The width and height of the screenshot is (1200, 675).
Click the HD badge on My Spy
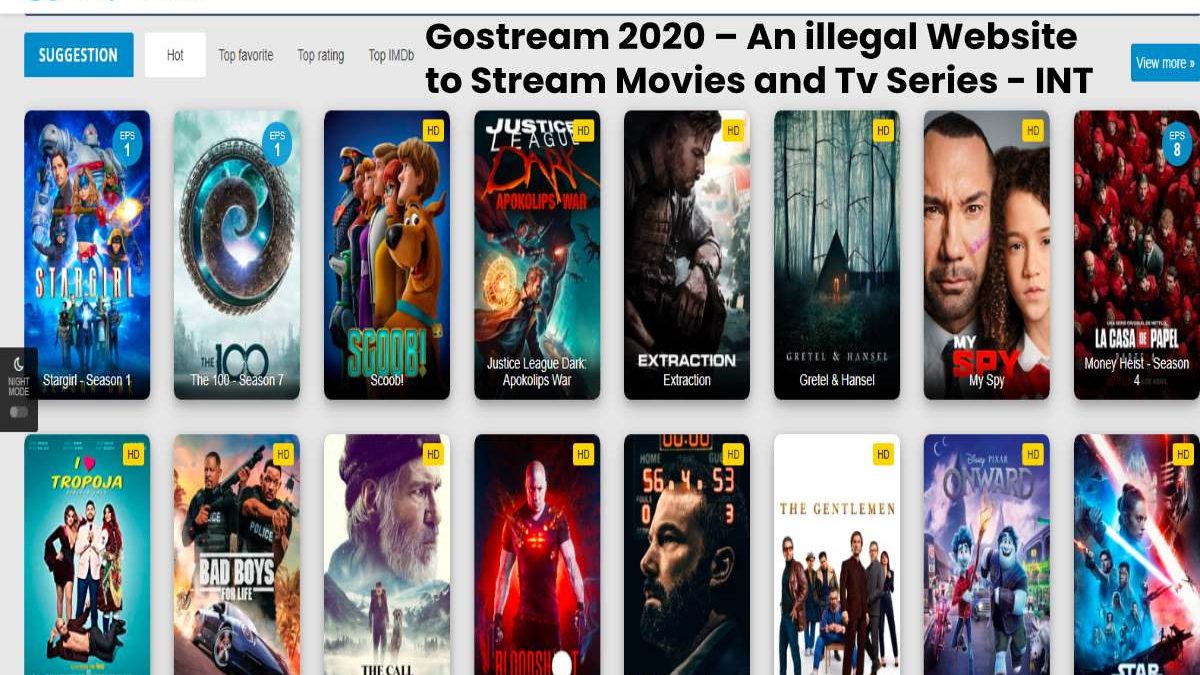pos(1033,130)
